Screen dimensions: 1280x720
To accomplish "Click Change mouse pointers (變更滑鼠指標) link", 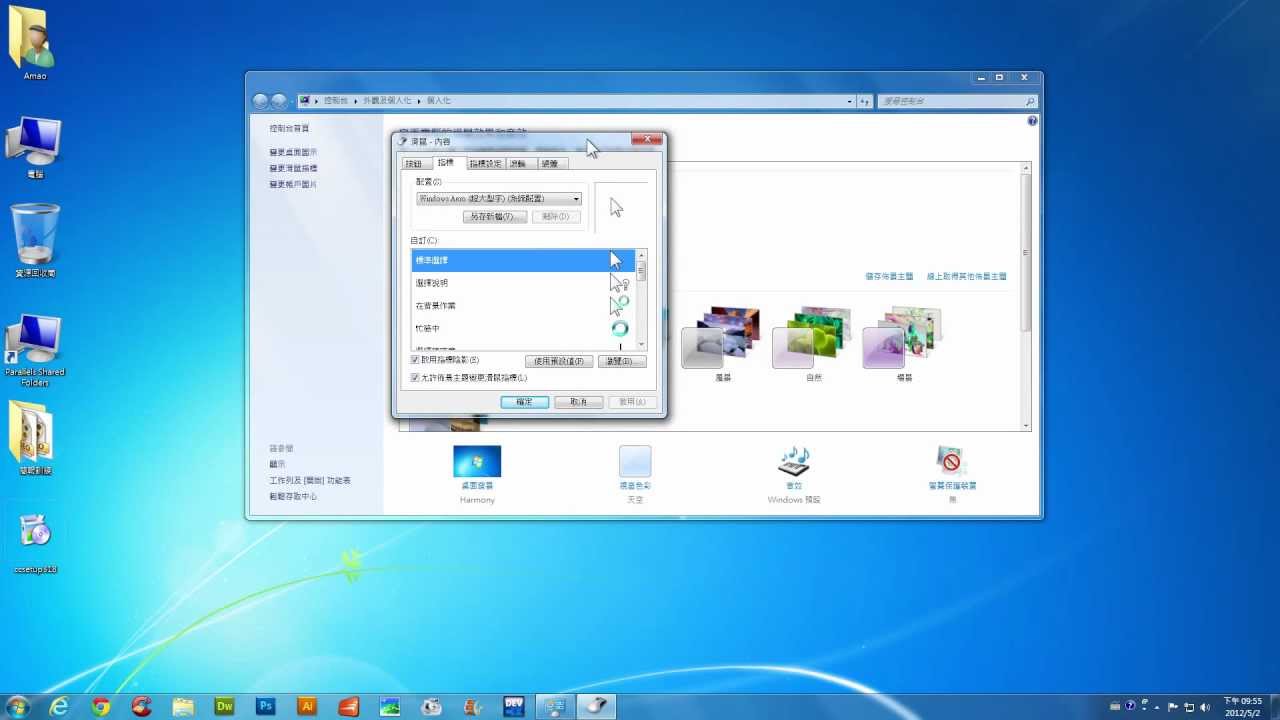I will click(x=293, y=168).
